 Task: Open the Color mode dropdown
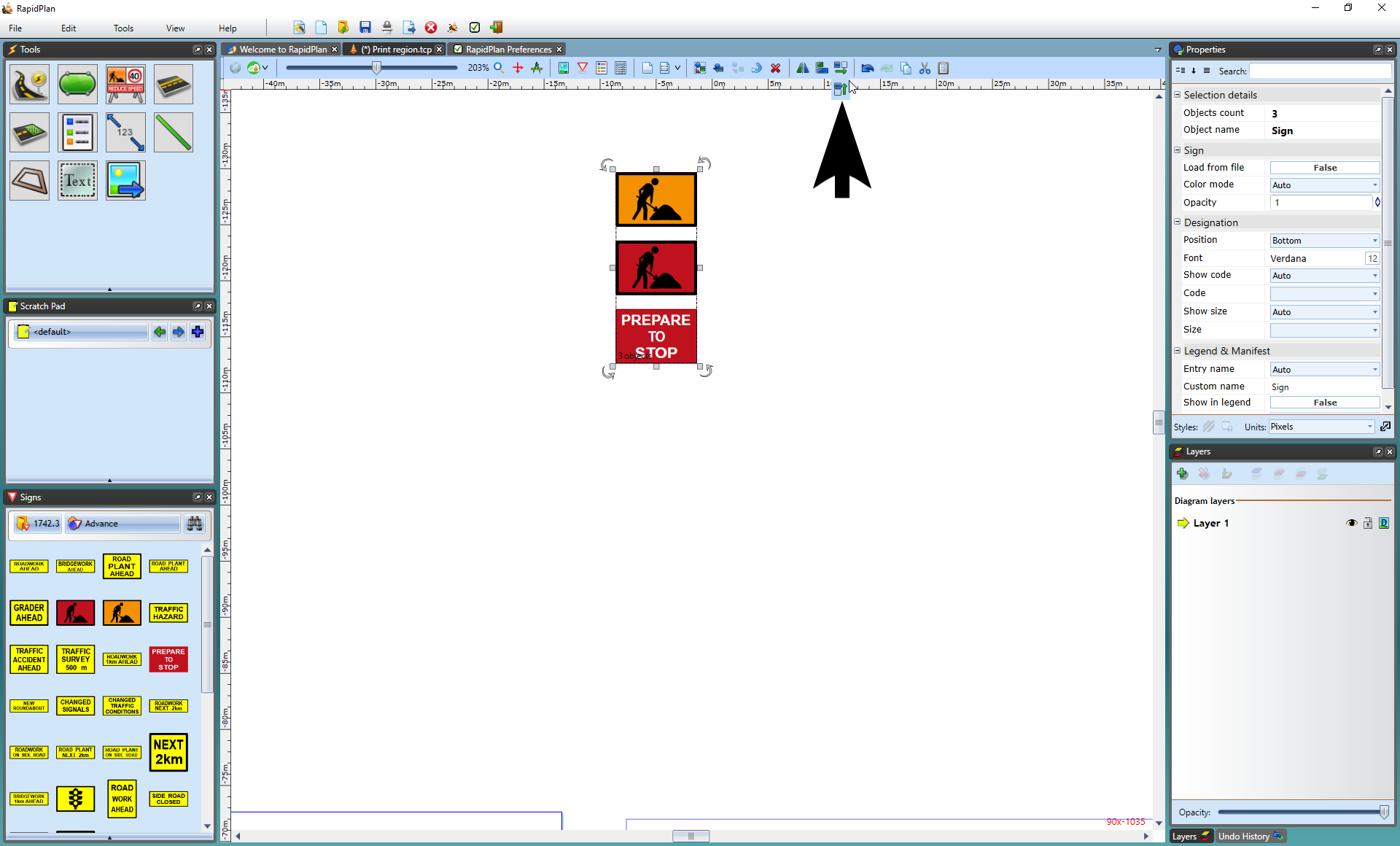coord(1325,185)
